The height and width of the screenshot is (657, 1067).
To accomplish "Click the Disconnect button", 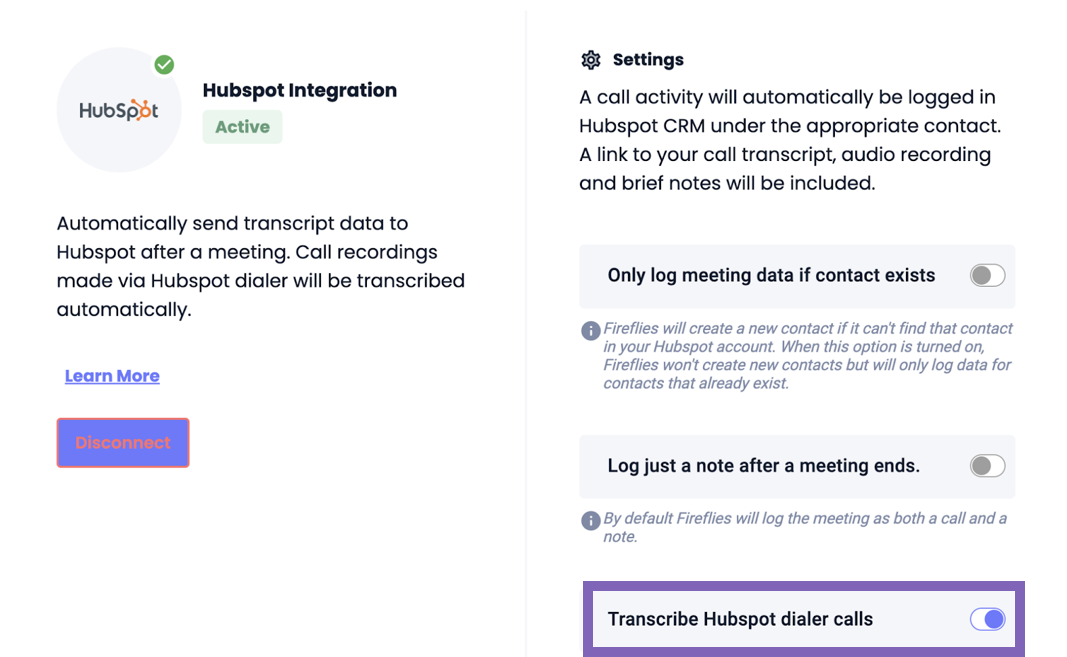I will click(x=122, y=442).
